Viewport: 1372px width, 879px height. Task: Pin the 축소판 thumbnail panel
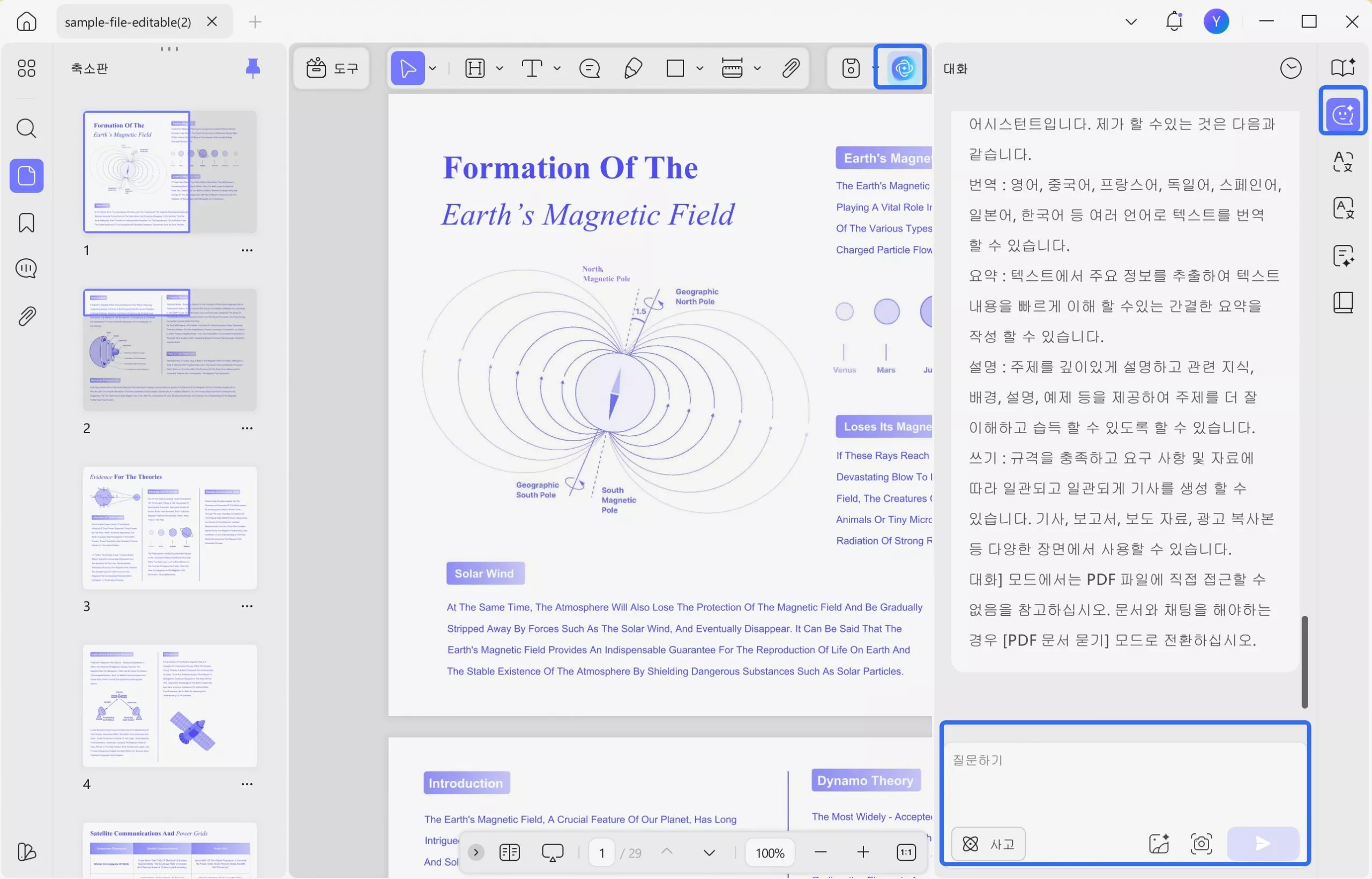[252, 69]
